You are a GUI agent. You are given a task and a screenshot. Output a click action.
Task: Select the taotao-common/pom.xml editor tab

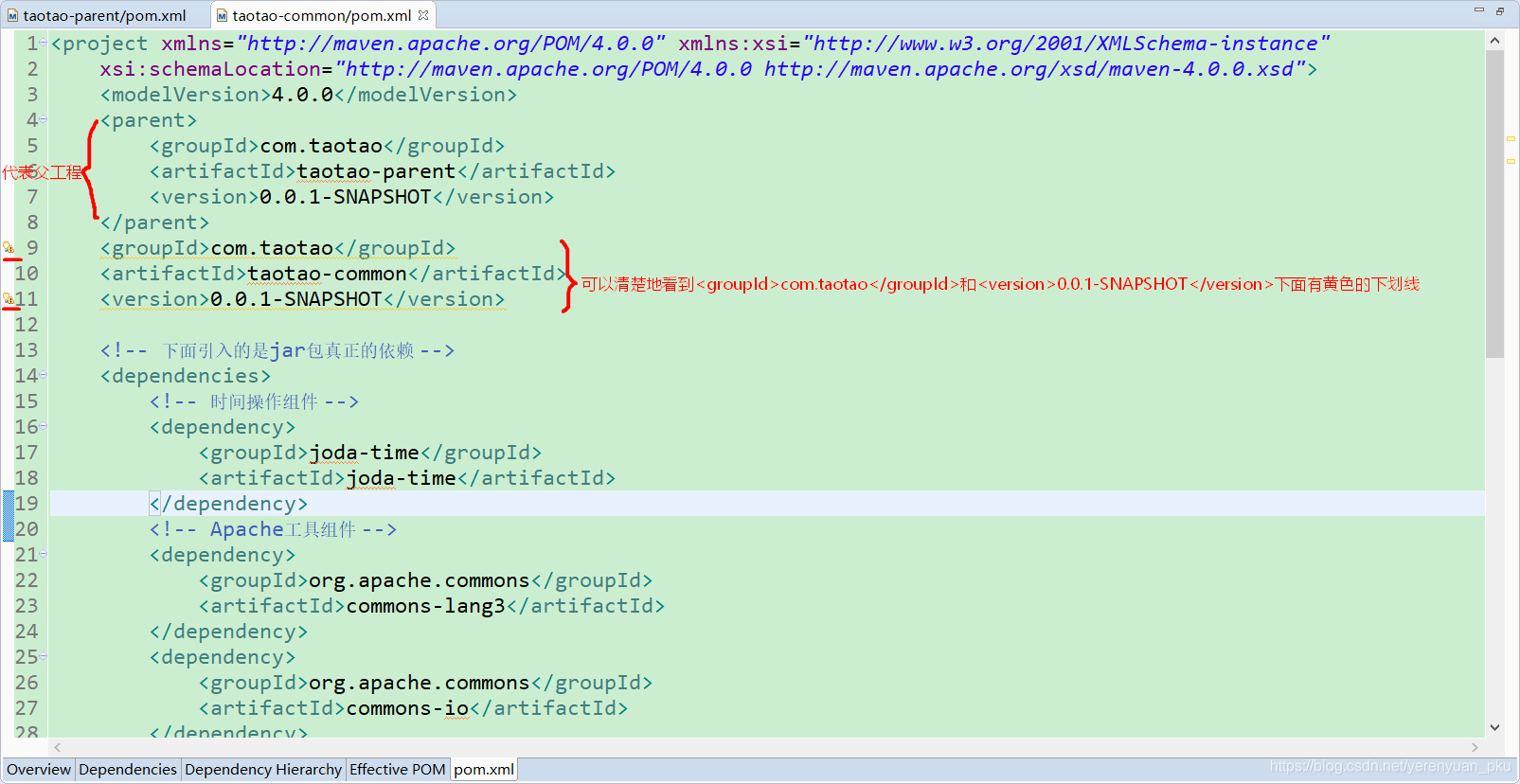pyautogui.click(x=321, y=15)
